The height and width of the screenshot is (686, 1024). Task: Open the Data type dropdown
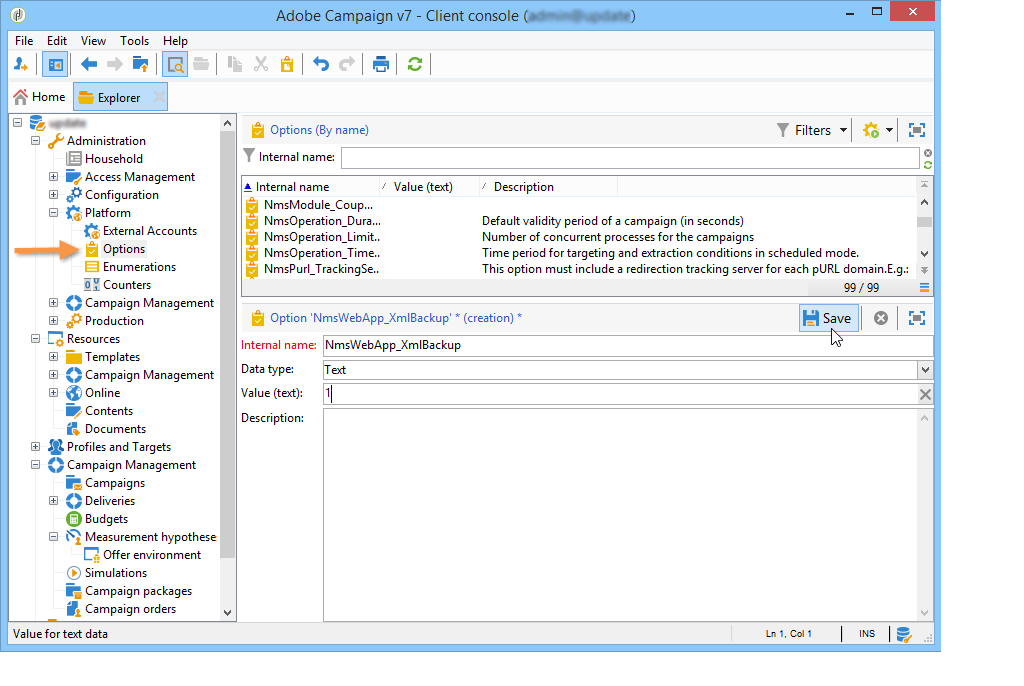(925, 370)
